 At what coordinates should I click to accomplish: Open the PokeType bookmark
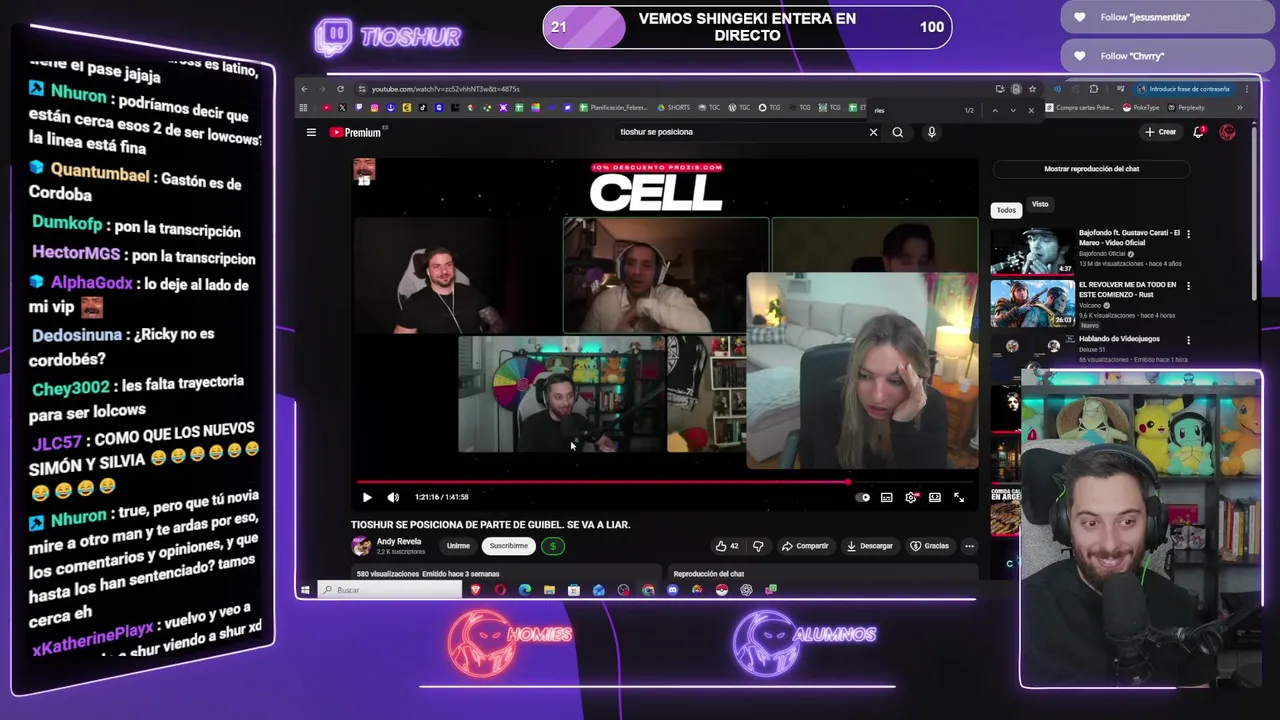coord(1141,108)
